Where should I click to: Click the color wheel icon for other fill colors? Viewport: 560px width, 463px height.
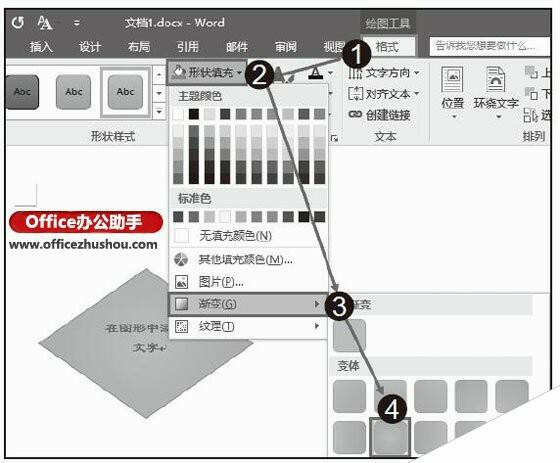181,260
